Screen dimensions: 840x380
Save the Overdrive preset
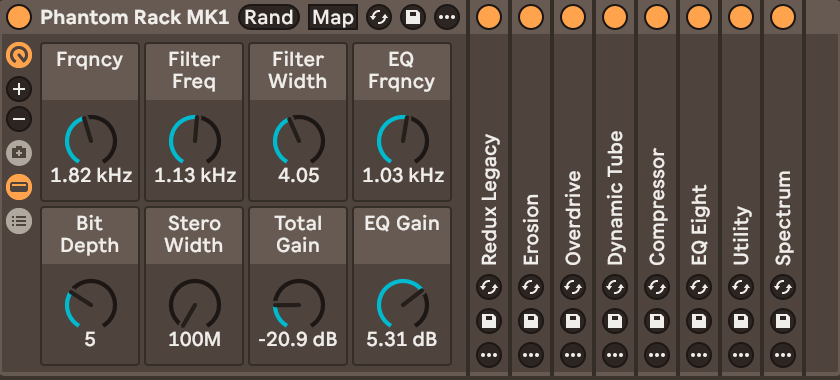(573, 321)
